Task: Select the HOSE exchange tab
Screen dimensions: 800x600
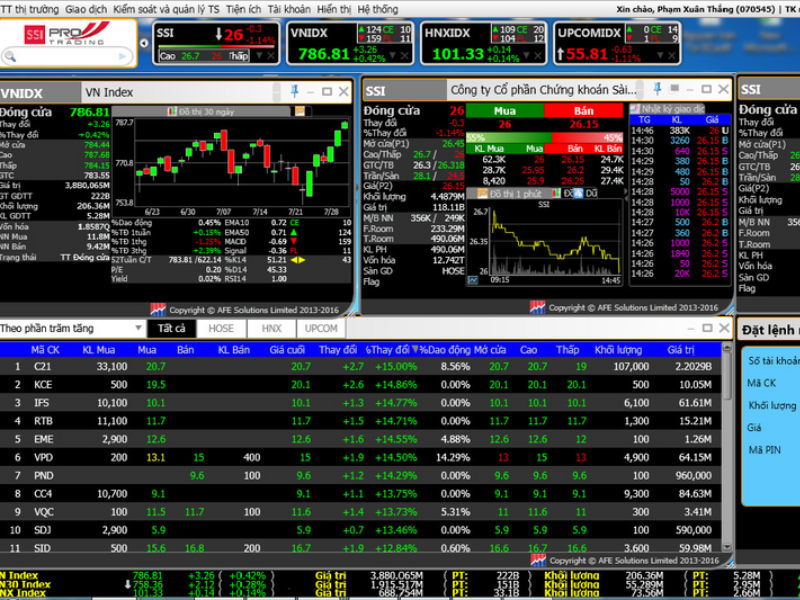Action: pyautogui.click(x=221, y=329)
